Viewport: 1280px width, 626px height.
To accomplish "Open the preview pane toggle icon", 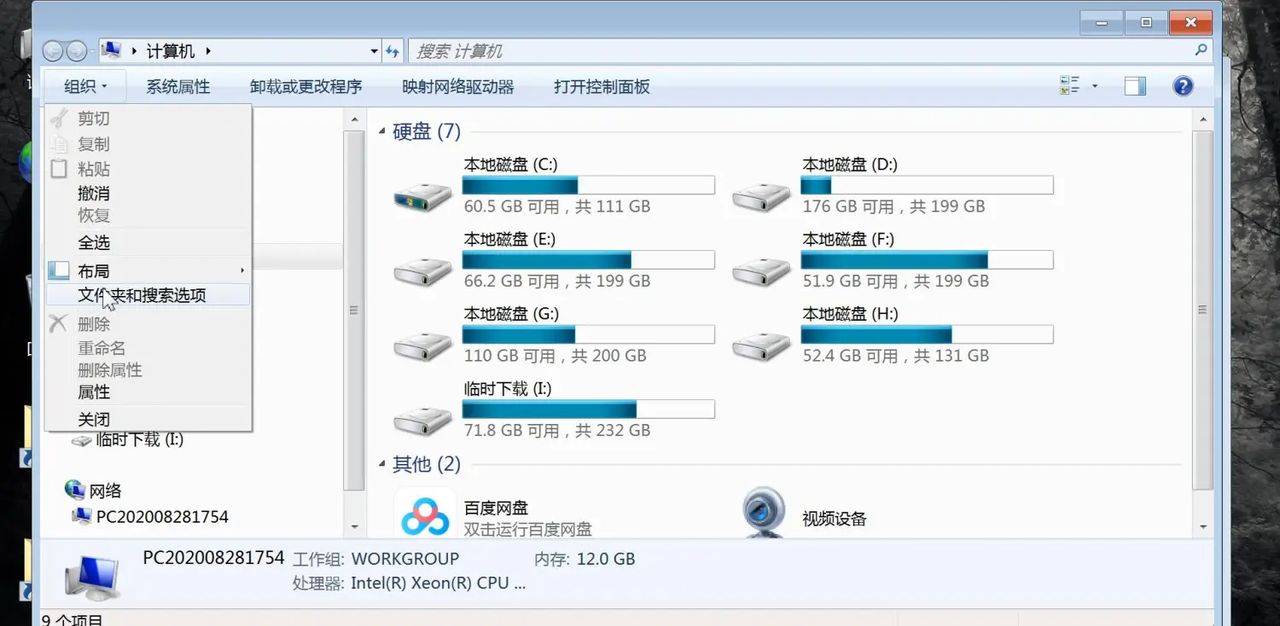I will click(1134, 86).
